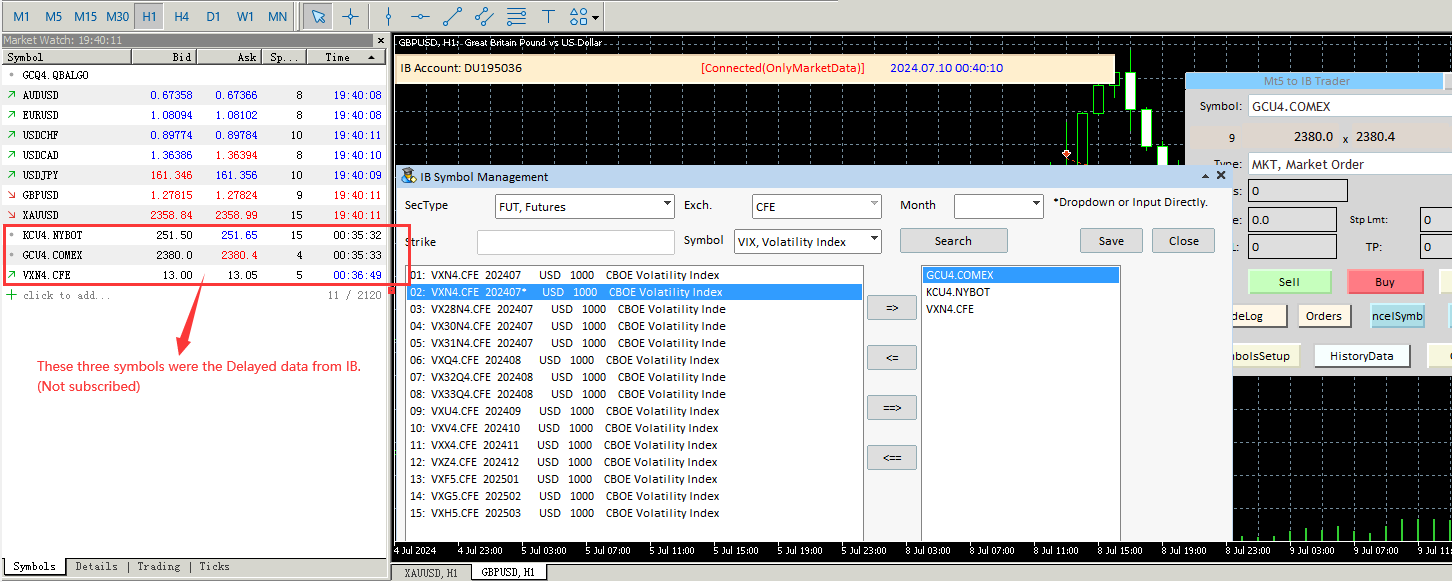Select the equidistant channel tool
Image resolution: width=1452 pixels, height=582 pixels.
484,16
